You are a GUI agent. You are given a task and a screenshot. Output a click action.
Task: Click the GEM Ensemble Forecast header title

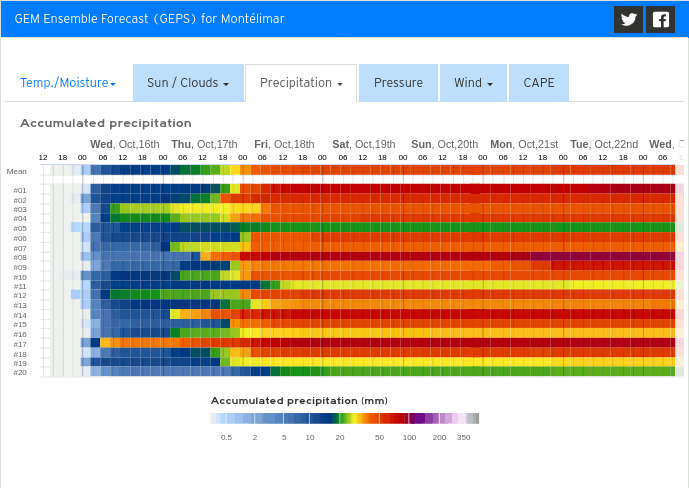click(149, 19)
